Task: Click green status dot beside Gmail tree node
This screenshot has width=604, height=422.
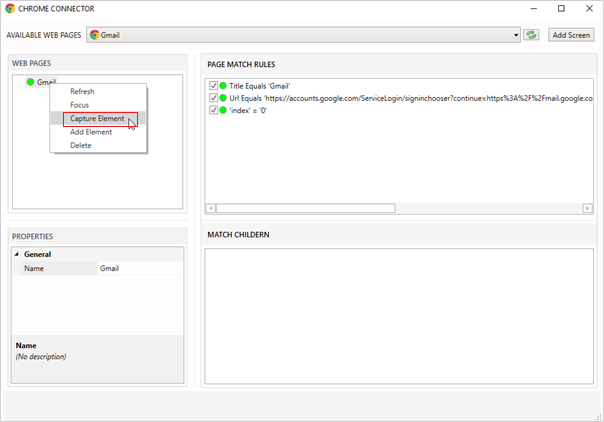Action: (x=30, y=82)
